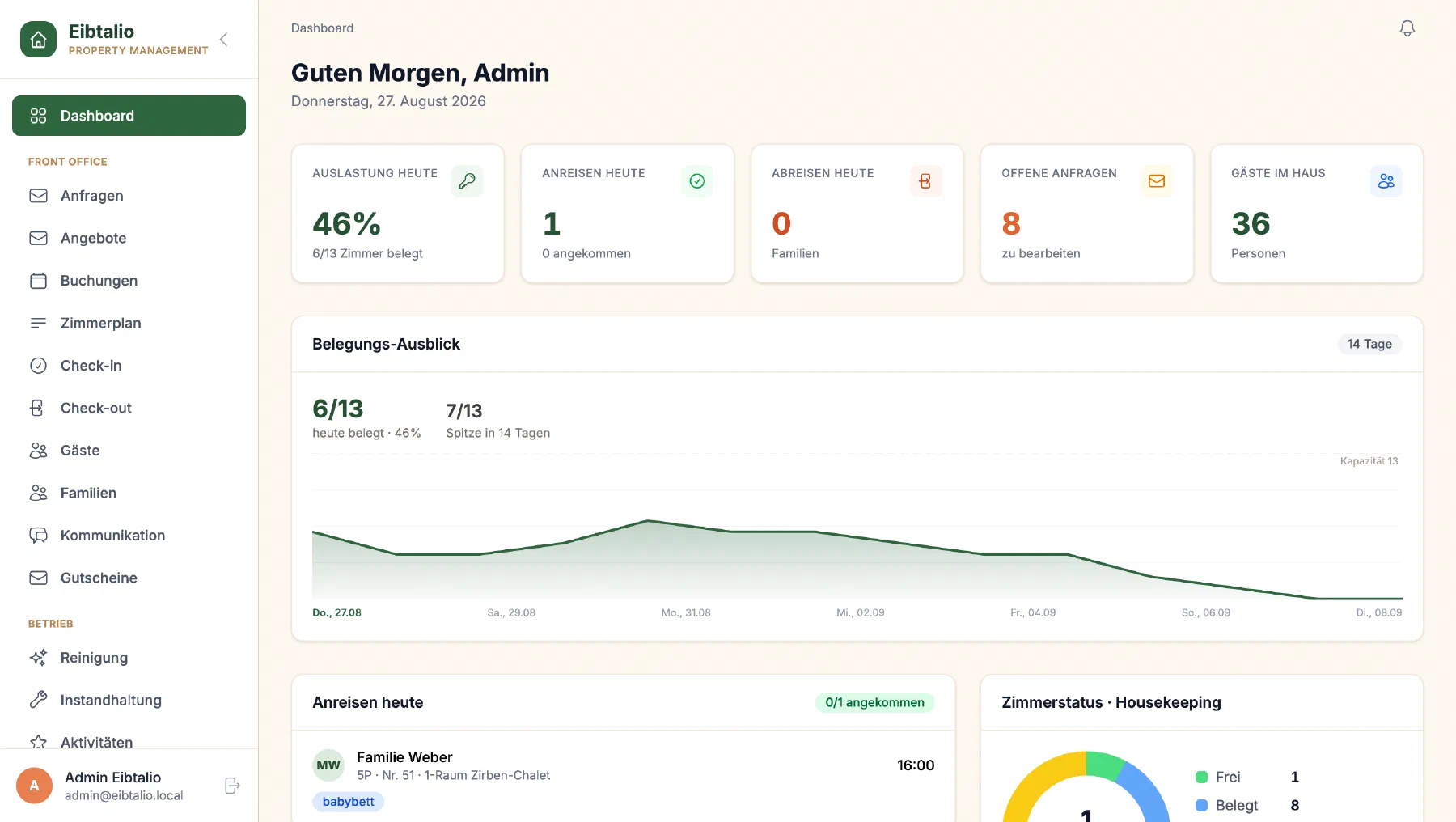Click the Gutscheine envelope icon
This screenshot has height=822, width=1456.
point(38,578)
